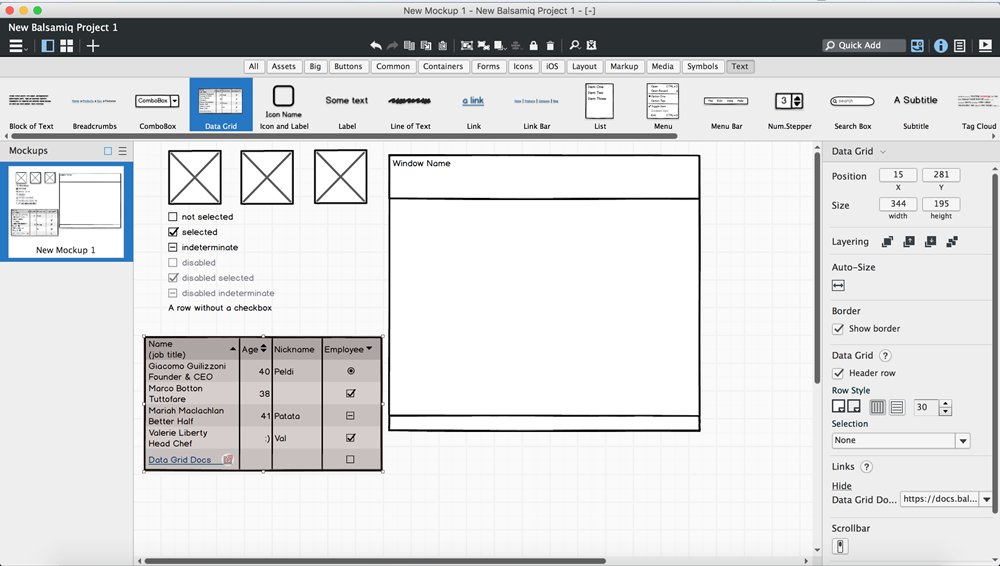
Task: Click the undo arrow in the toolbar
Action: [x=376, y=46]
